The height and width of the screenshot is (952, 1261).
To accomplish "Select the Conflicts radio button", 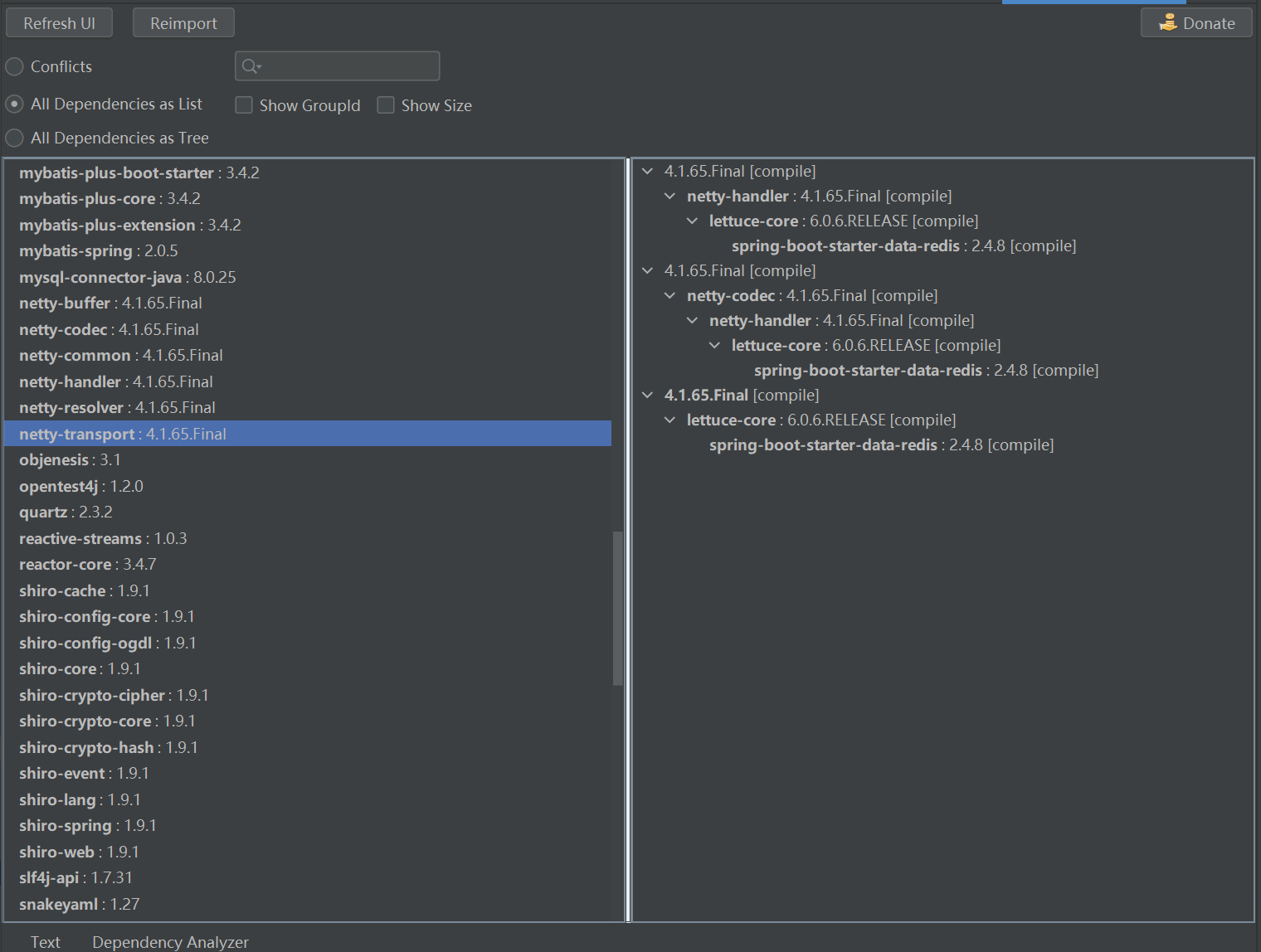I will [x=14, y=66].
